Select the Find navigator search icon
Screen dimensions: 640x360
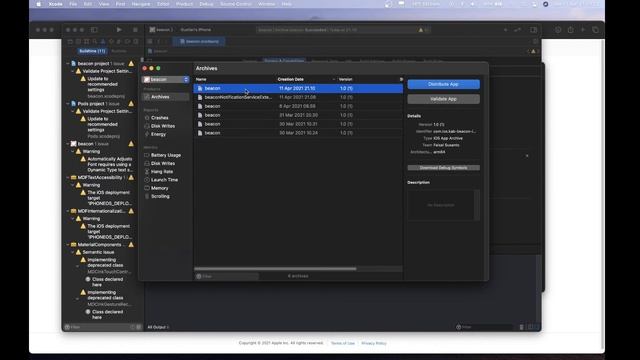click(x=95, y=41)
